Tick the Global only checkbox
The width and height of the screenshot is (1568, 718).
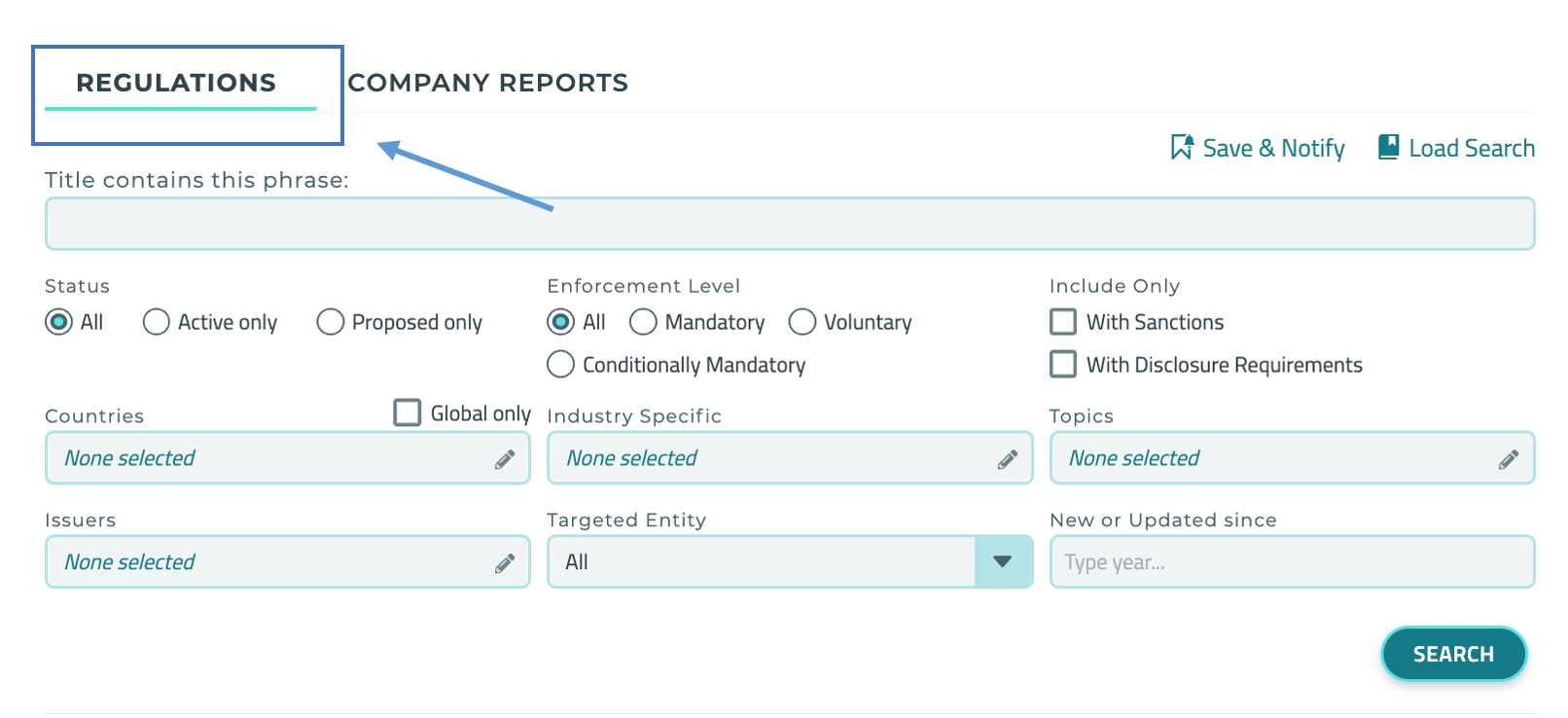click(x=408, y=413)
